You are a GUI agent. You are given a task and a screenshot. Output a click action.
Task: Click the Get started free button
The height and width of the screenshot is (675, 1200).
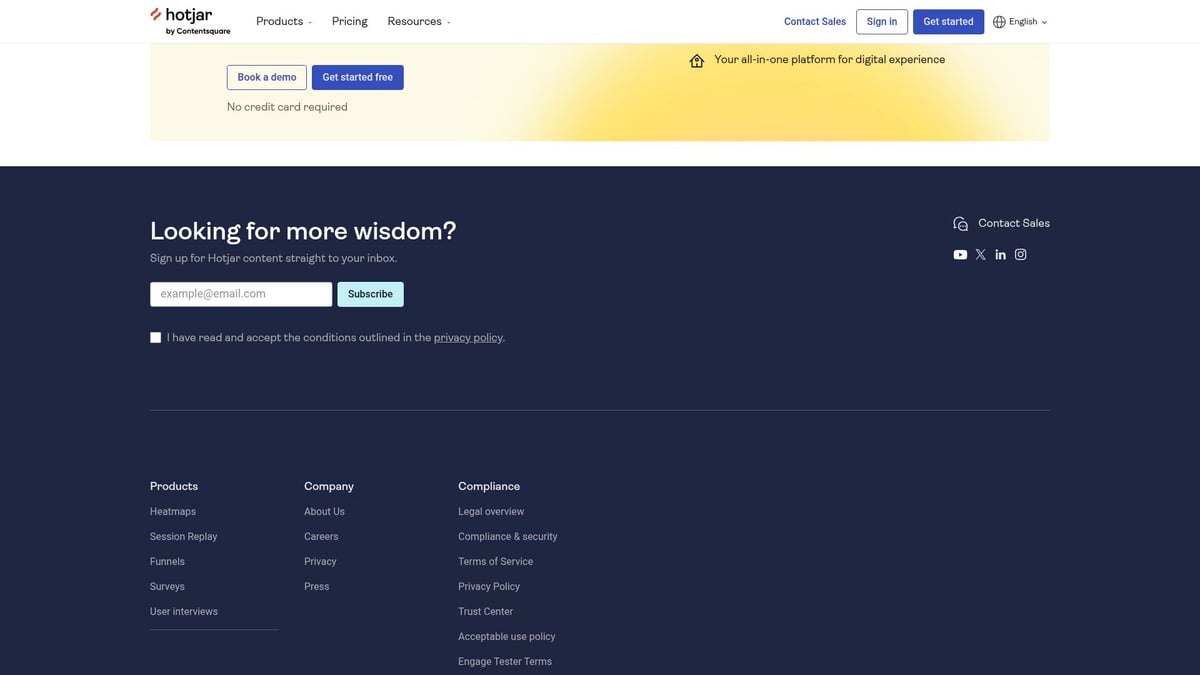point(357,77)
